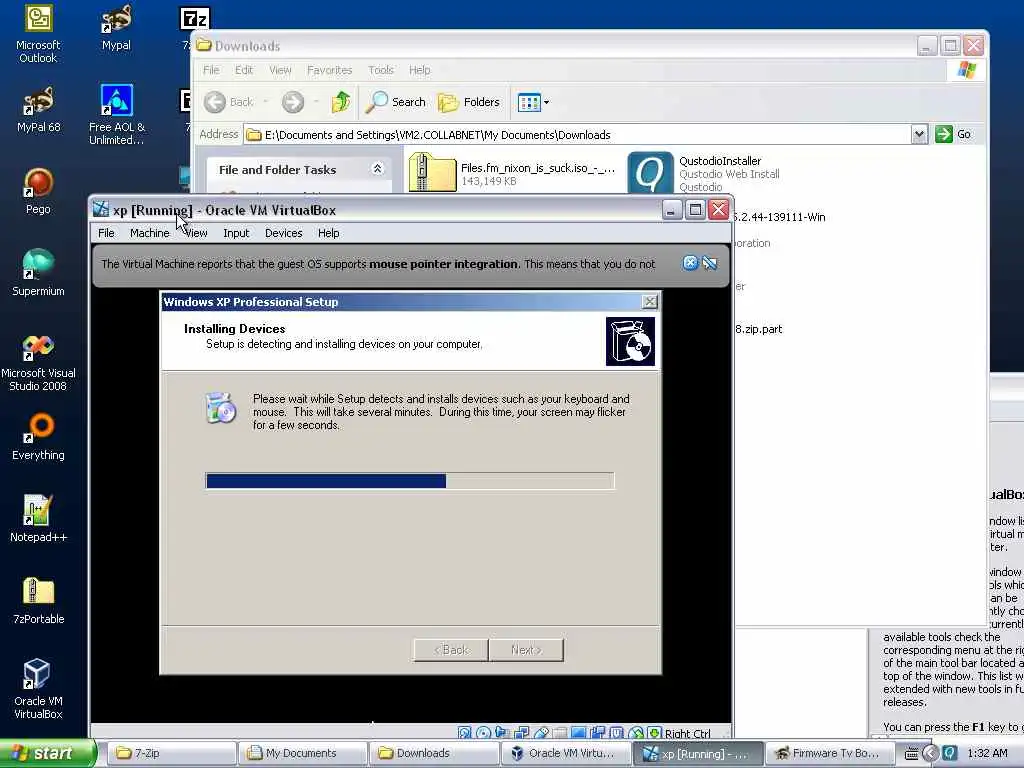Viewport: 1024px width, 768px height.
Task: Click the Go button next to address bar
Action: (x=954, y=135)
